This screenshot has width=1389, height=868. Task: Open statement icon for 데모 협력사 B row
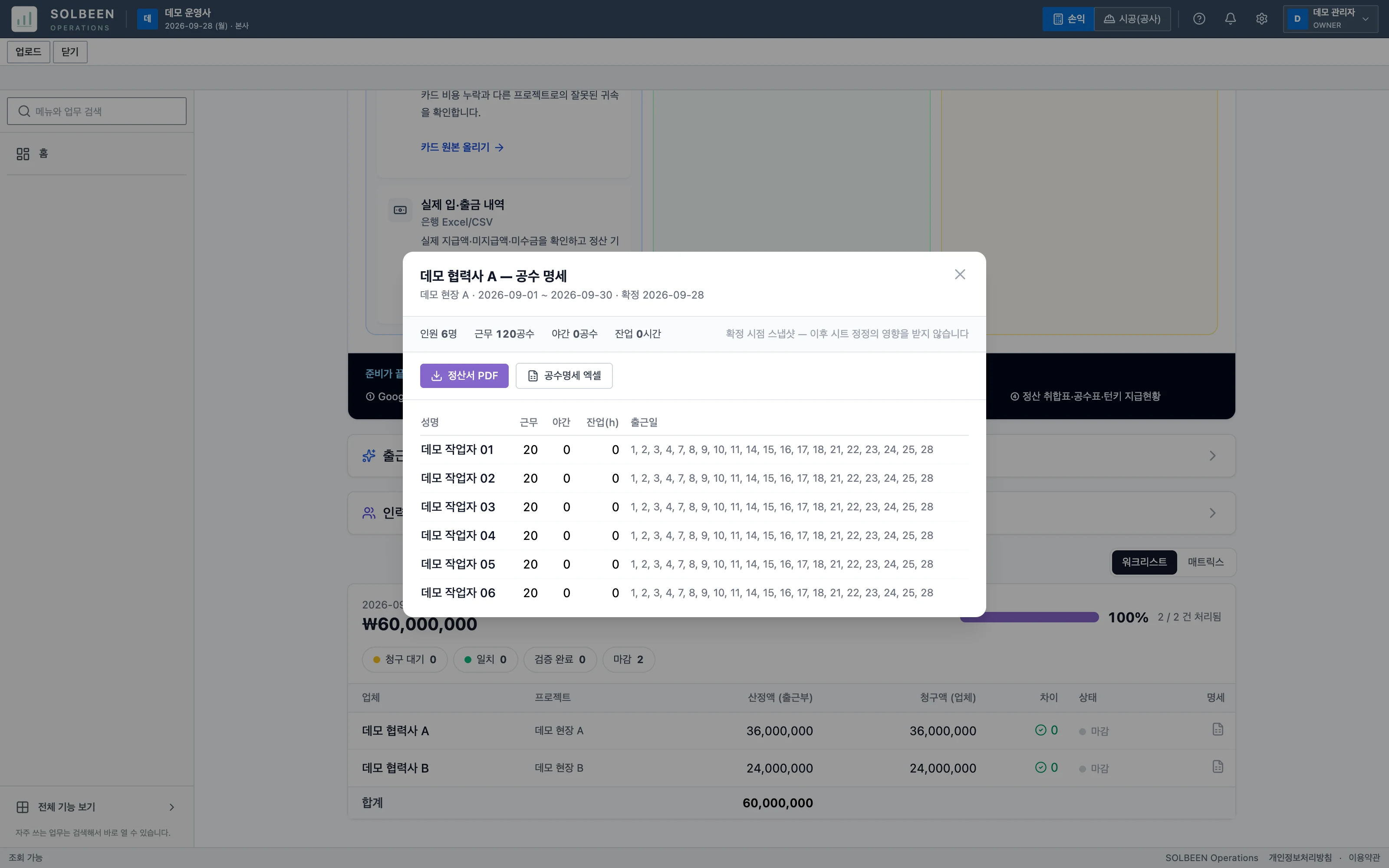pyautogui.click(x=1218, y=767)
